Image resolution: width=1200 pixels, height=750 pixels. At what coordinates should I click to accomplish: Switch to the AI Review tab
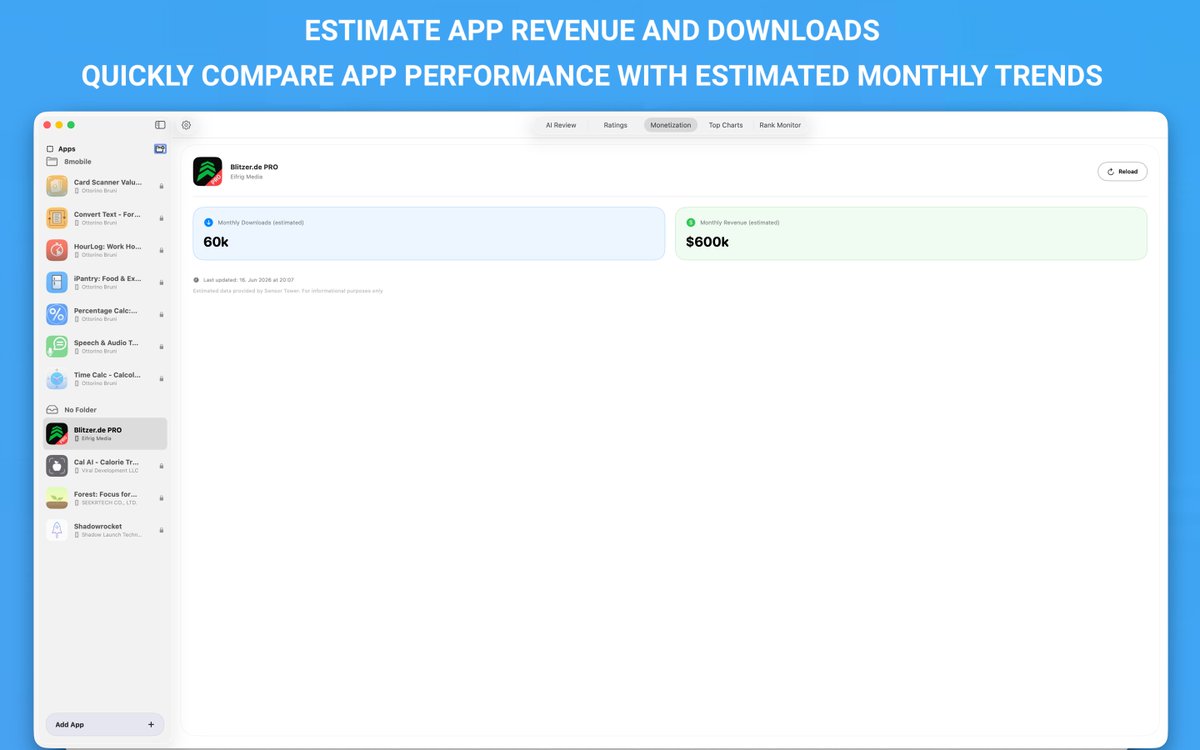pyautogui.click(x=561, y=125)
